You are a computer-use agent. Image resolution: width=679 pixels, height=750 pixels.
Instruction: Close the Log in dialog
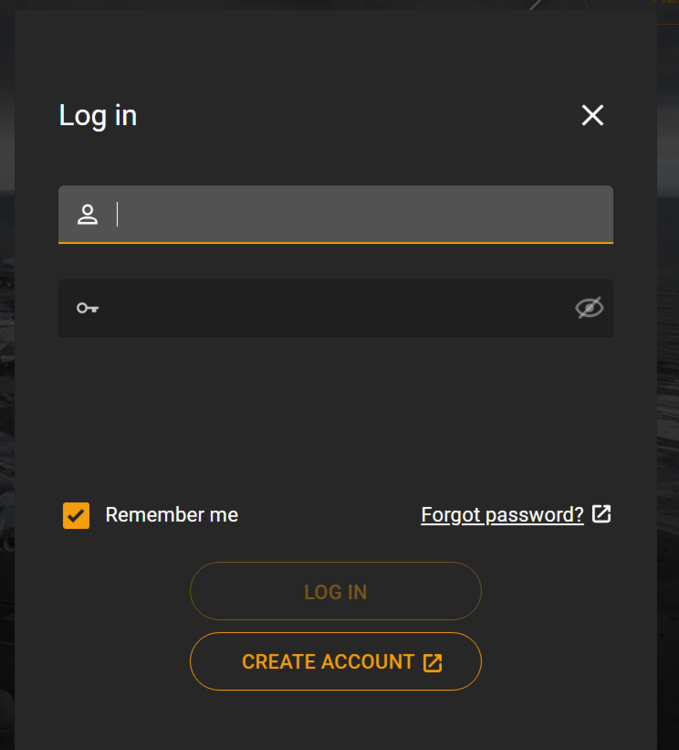pyautogui.click(x=593, y=115)
